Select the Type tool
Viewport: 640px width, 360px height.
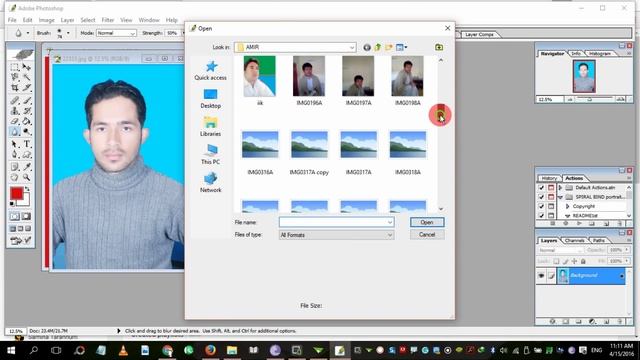pos(27,144)
